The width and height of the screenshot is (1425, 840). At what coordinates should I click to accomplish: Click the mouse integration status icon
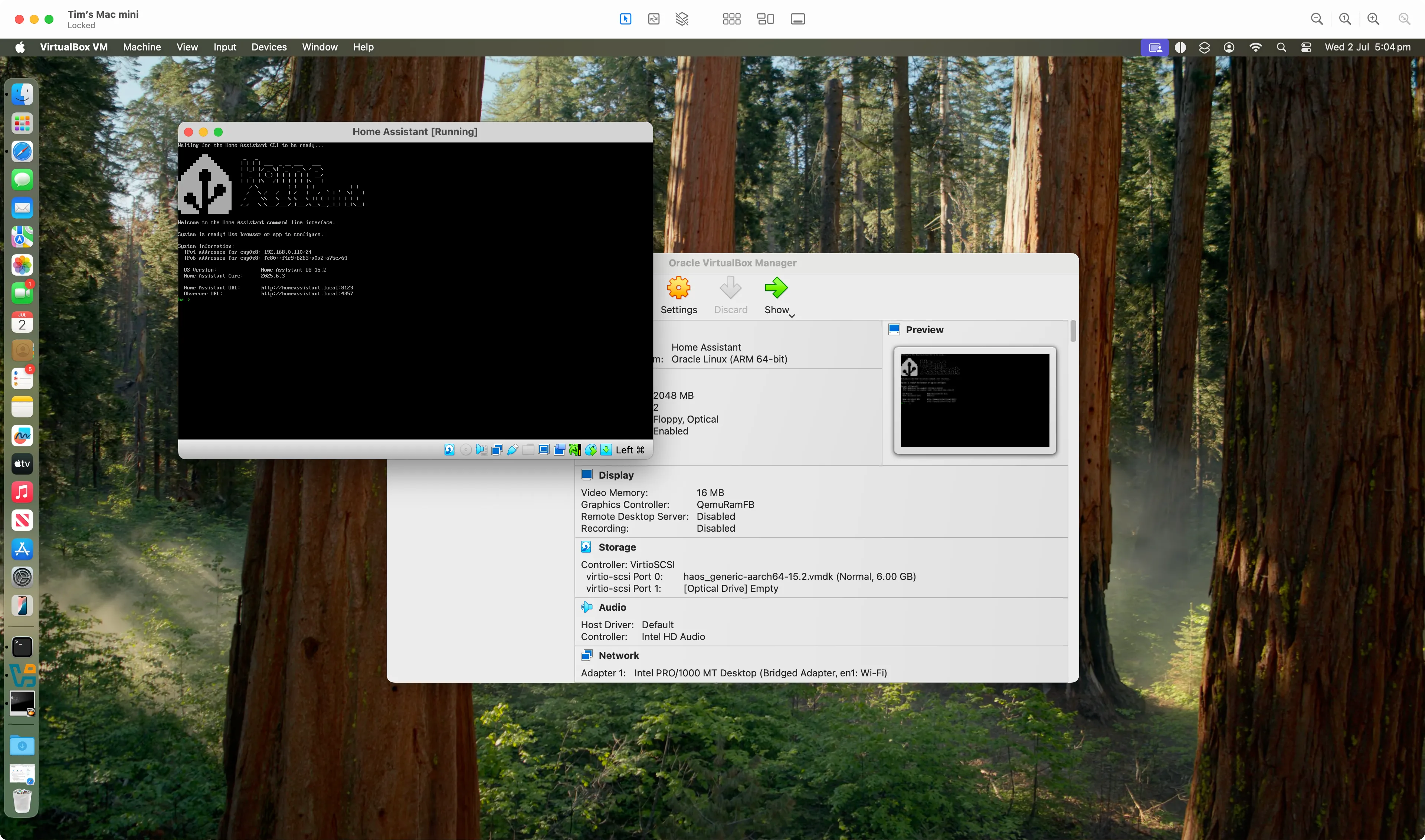pyautogui.click(x=590, y=450)
